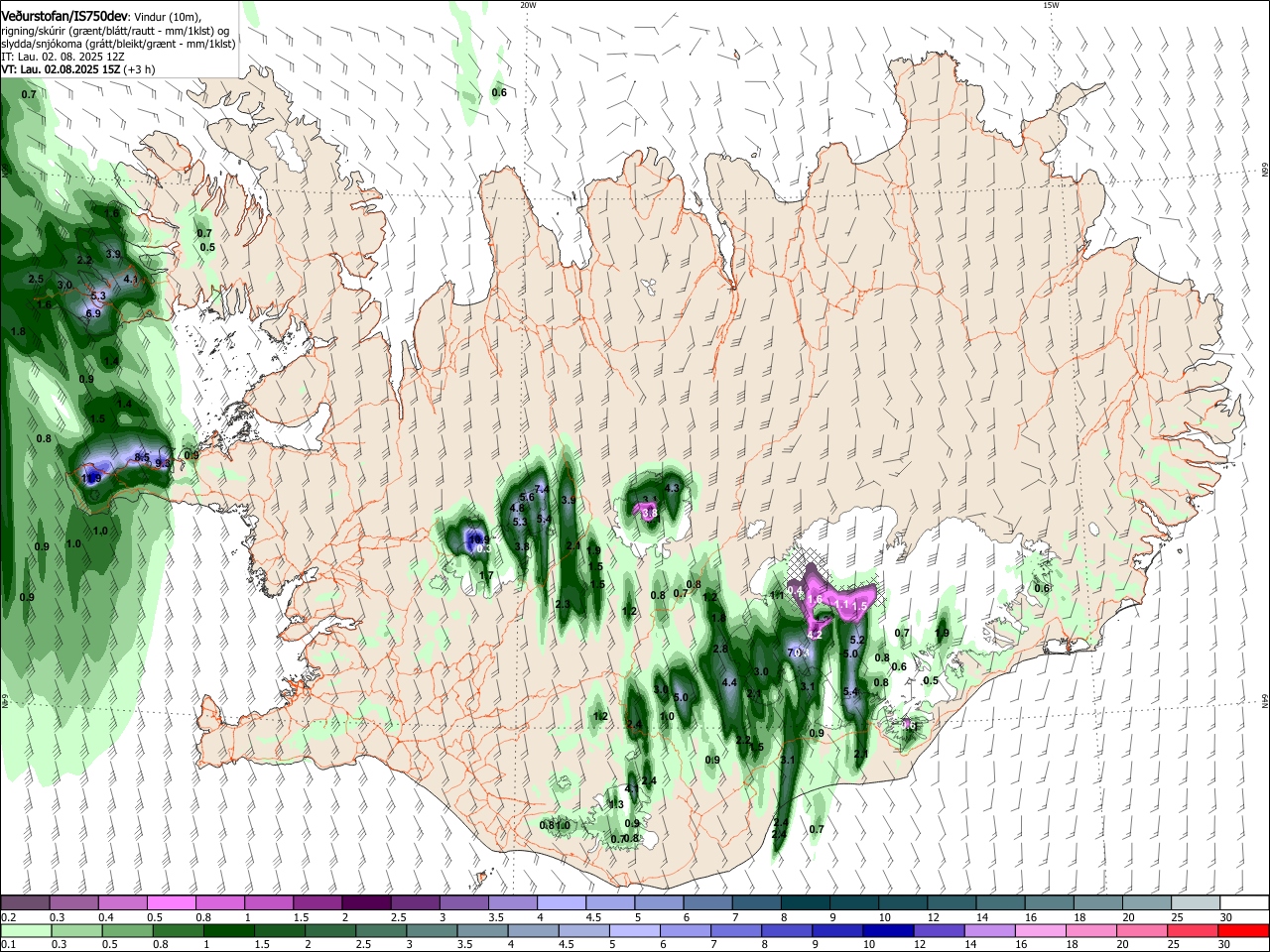1270x952 pixels.
Task: Pick the pale grey sleet swatch starting at 25
Action: (1195, 903)
